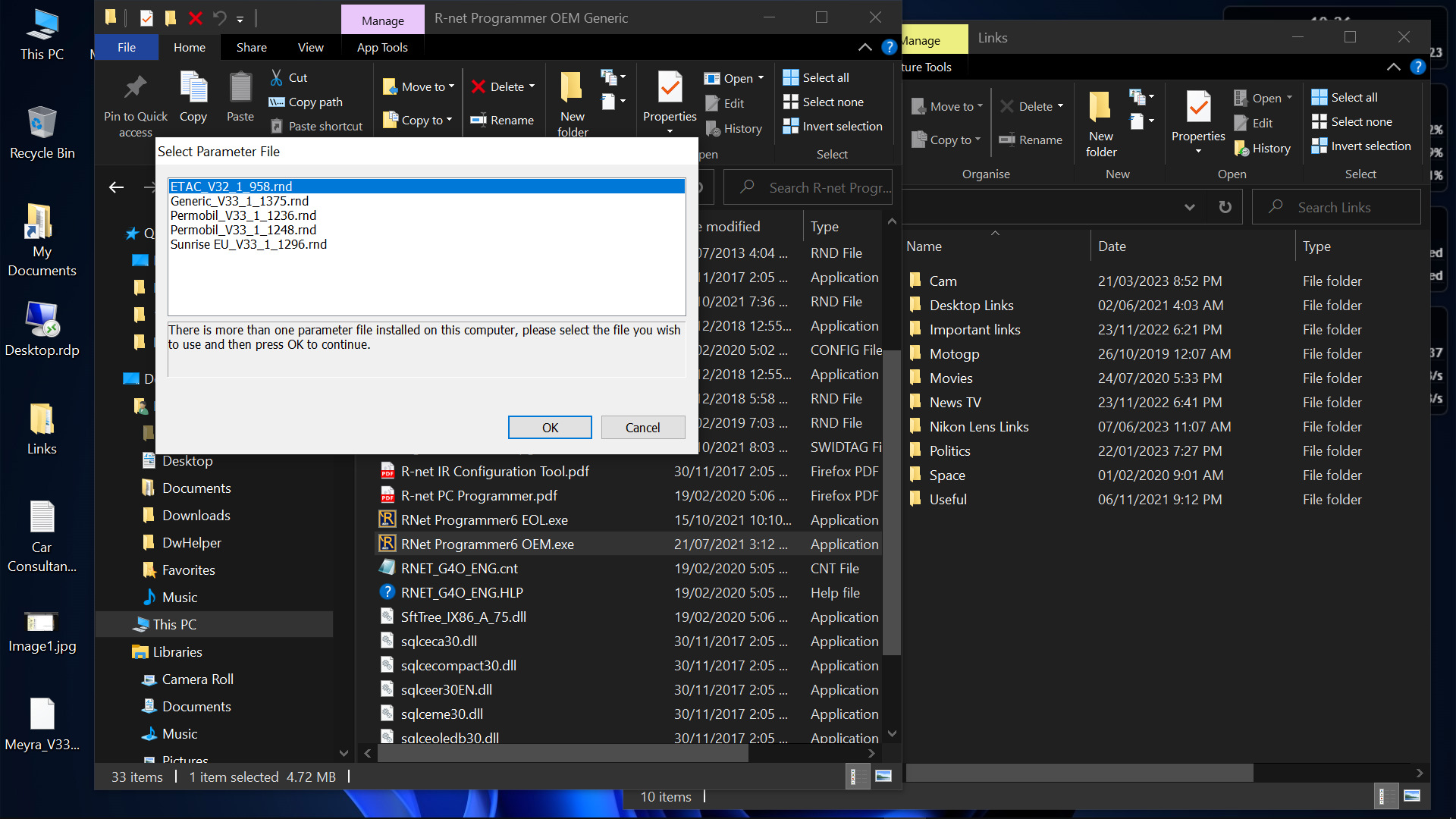Image resolution: width=1456 pixels, height=819 pixels.
Task: Switch to large icons view toggle
Action: pos(883,776)
